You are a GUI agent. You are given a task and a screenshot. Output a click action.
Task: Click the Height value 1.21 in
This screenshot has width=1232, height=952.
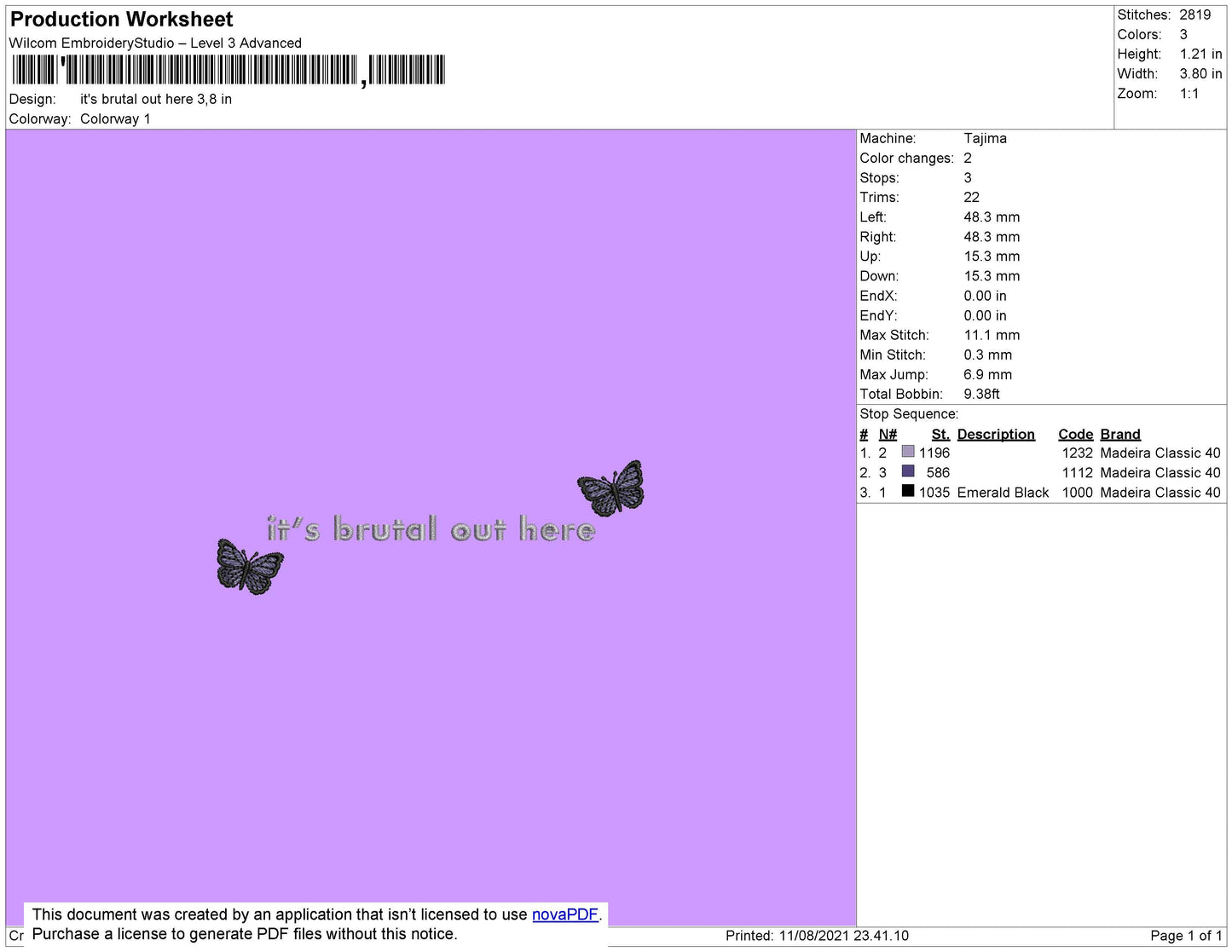click(1201, 55)
